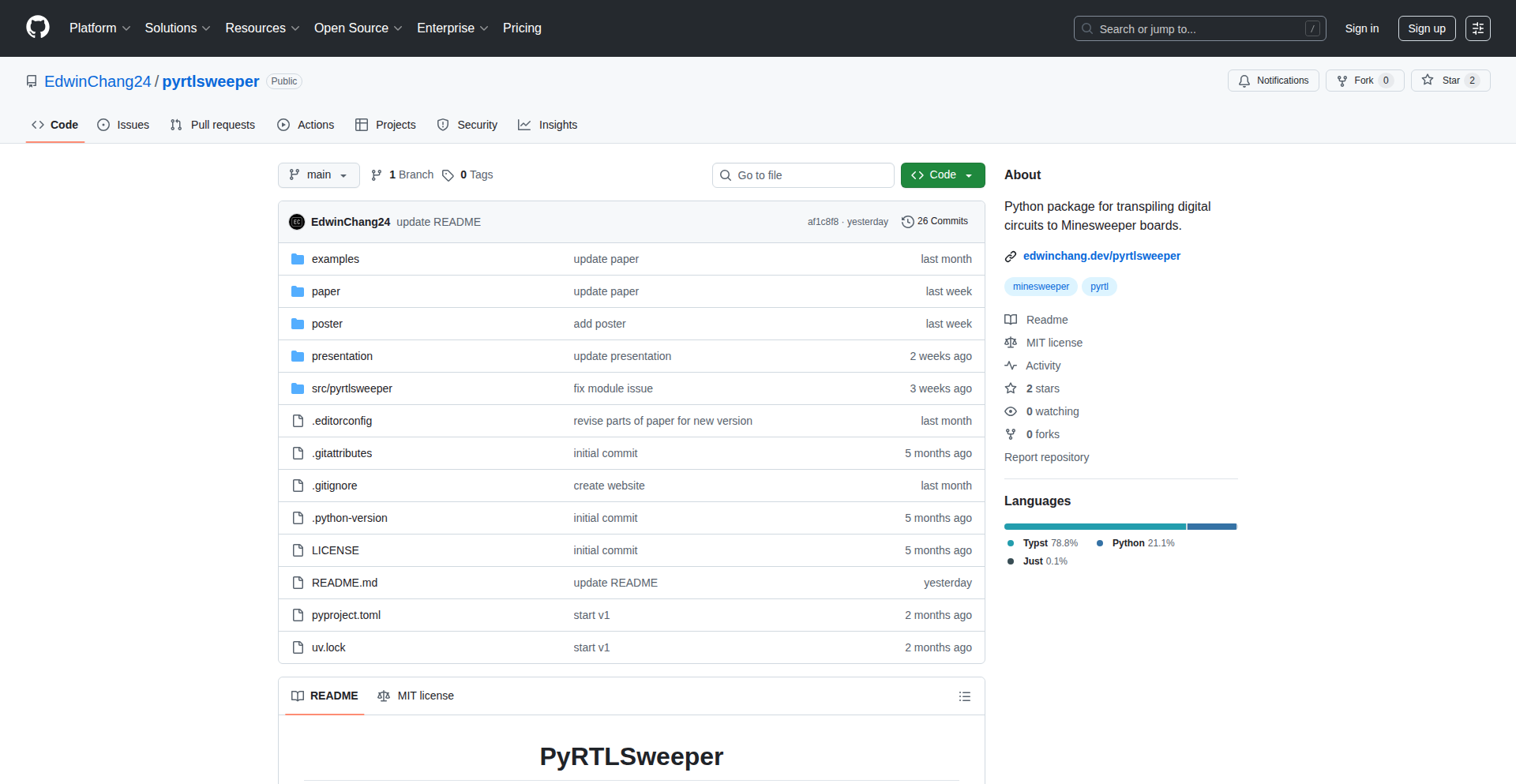Open the edwinchang.dev/pyrtlsweeper link
The height and width of the screenshot is (784, 1516).
1101,256
